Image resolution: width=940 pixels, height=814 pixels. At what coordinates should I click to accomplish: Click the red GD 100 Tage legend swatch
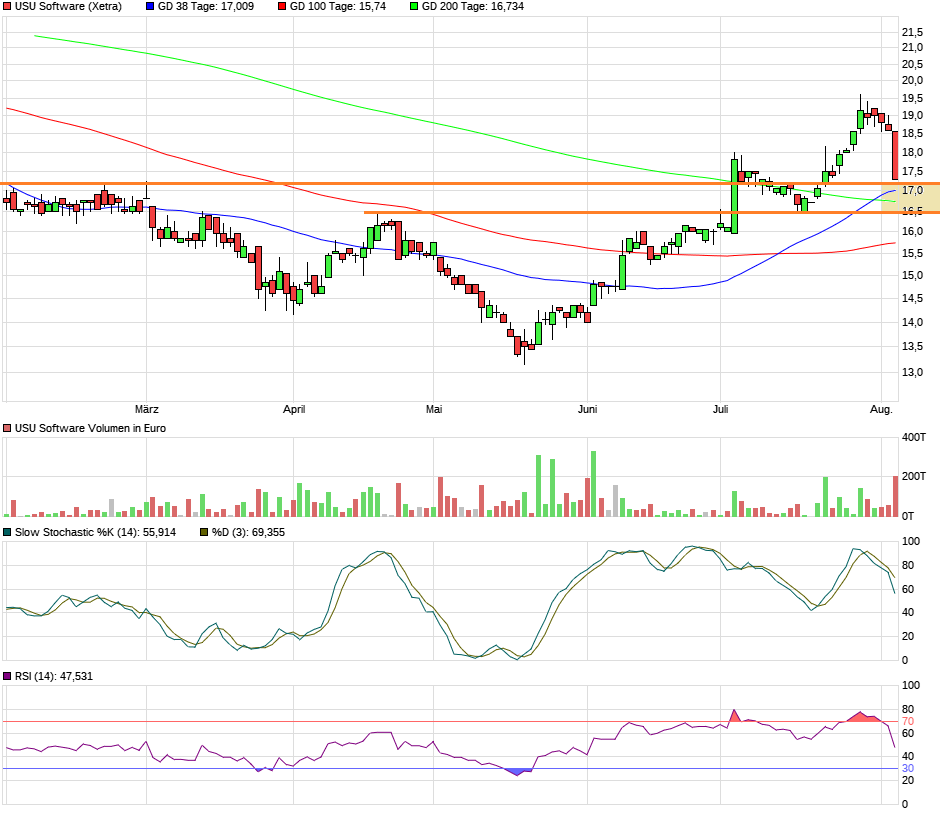coord(282,7)
